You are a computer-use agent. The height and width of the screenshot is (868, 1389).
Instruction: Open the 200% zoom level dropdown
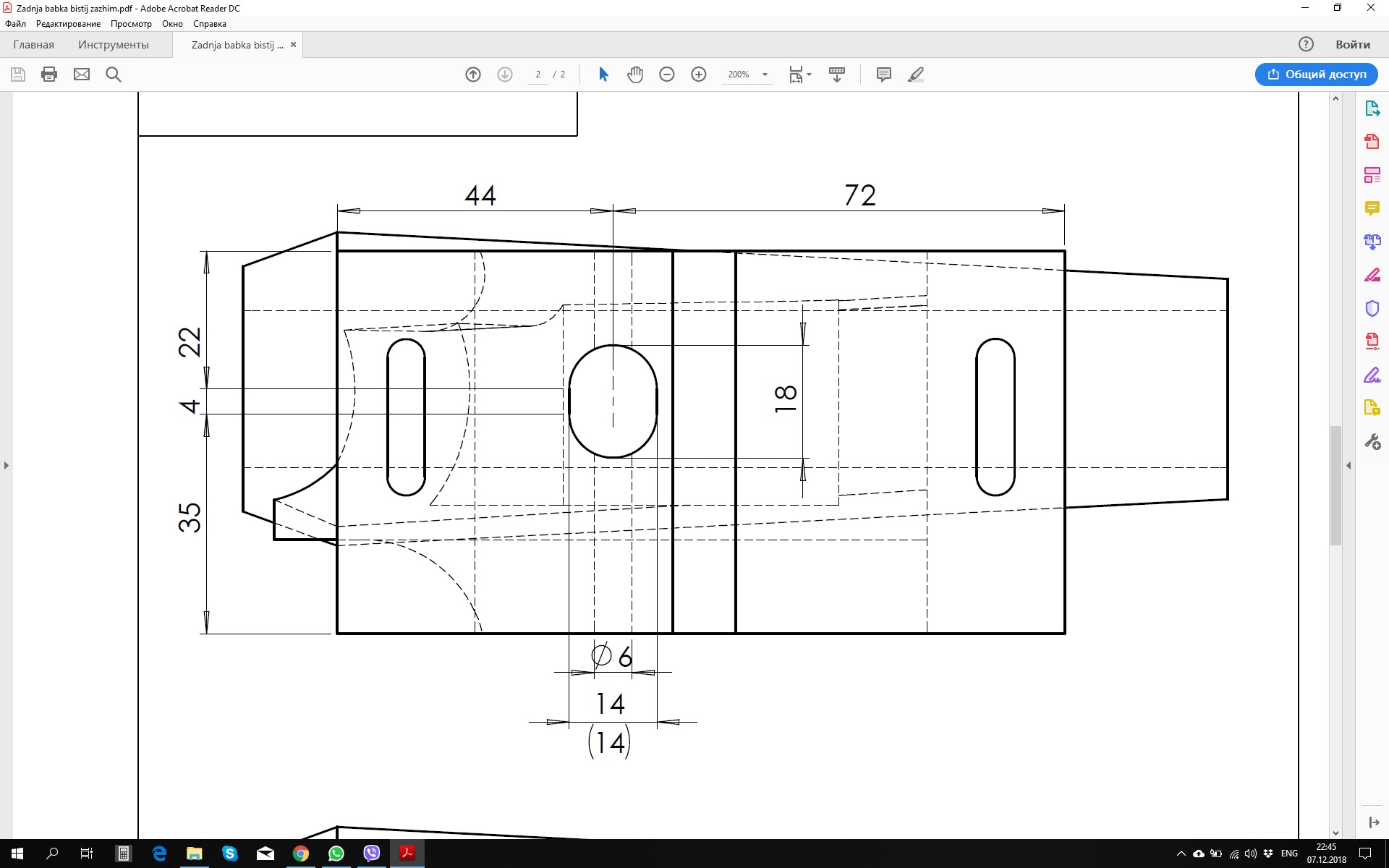pos(765,75)
